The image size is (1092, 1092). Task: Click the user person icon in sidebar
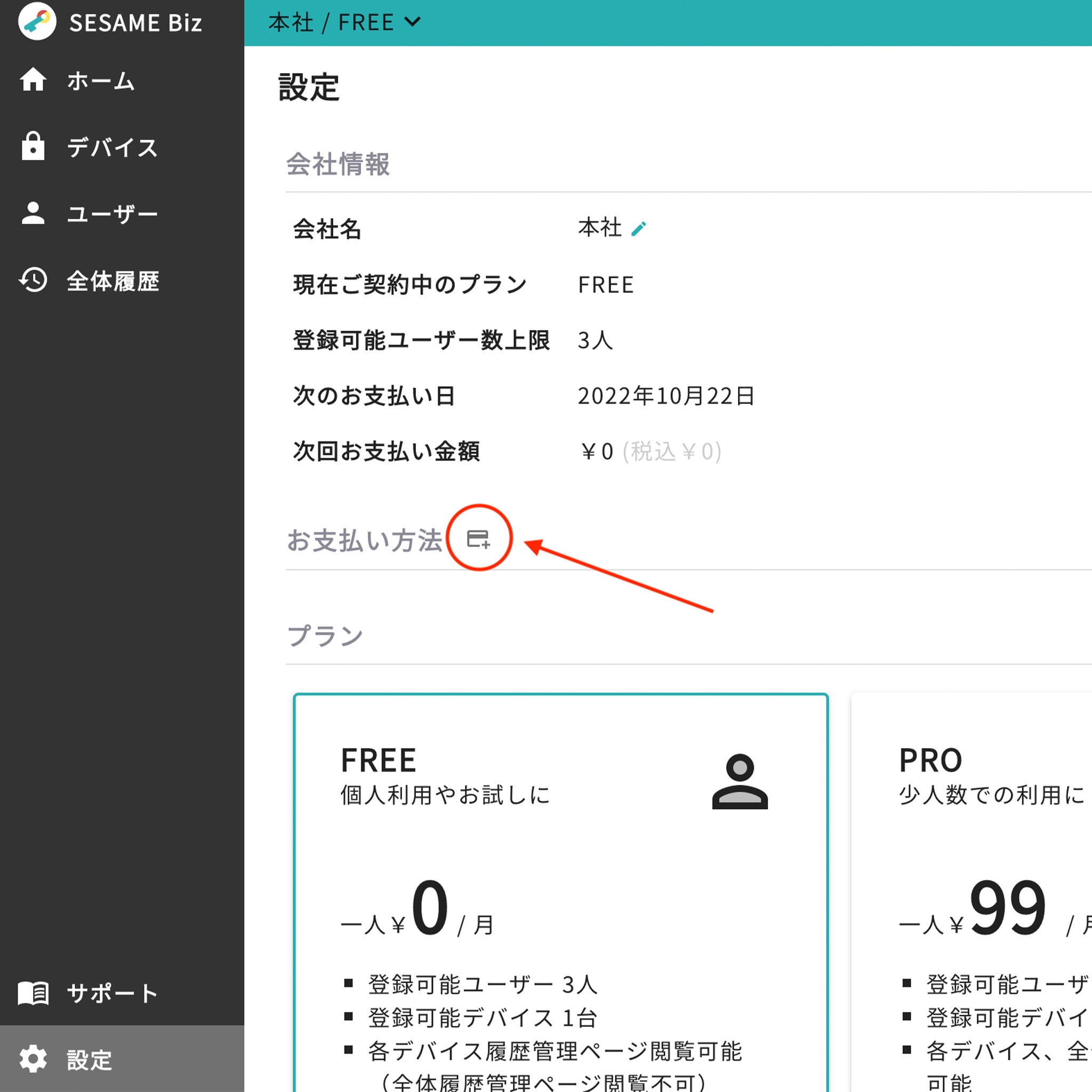33,213
